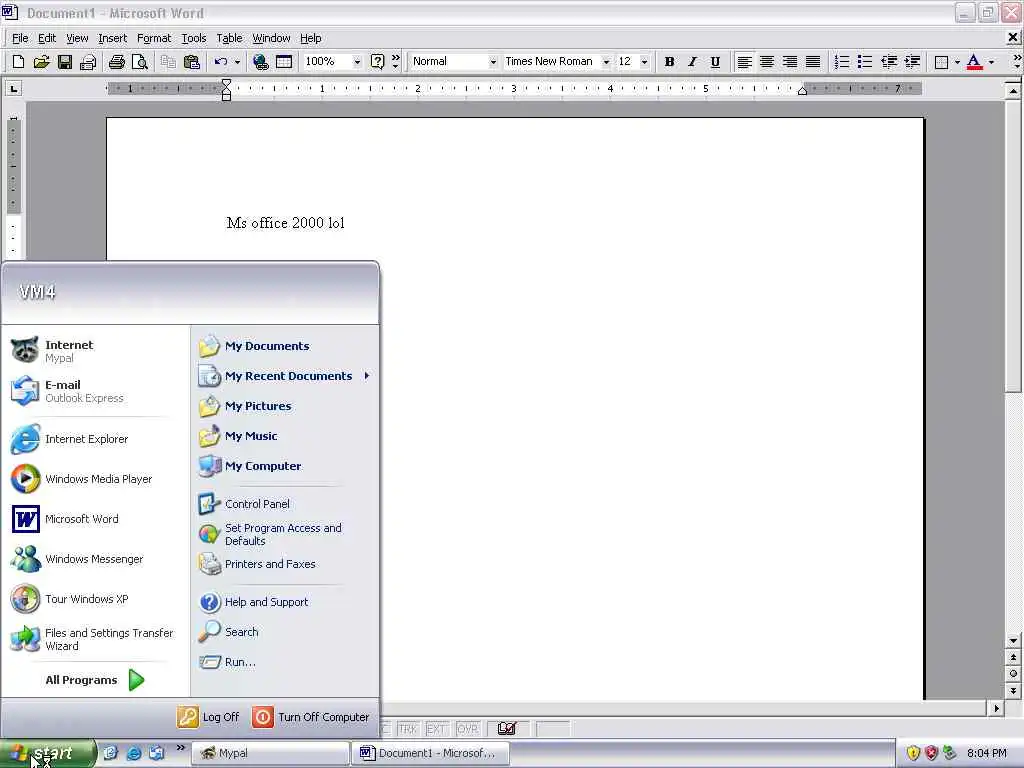Click Log Off in the Start menu
Image resolution: width=1024 pixels, height=768 pixels.
(208, 717)
